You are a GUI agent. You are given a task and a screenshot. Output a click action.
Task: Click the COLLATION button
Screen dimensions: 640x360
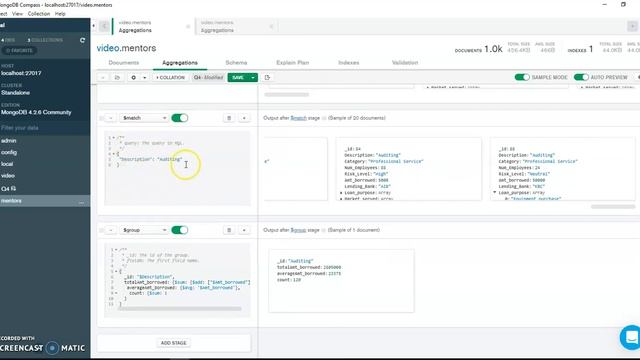(x=170, y=77)
